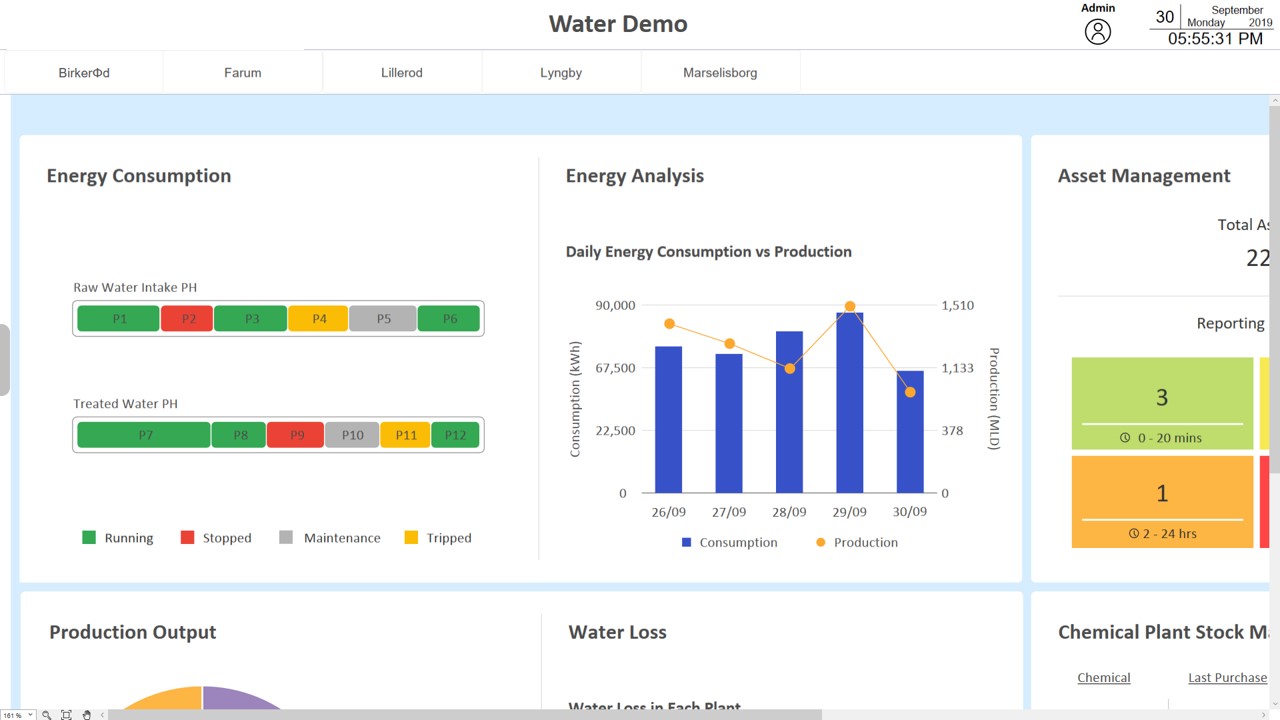Open the orange tile showing 1 asset
The image size is (1280, 720).
pyautogui.click(x=1162, y=502)
